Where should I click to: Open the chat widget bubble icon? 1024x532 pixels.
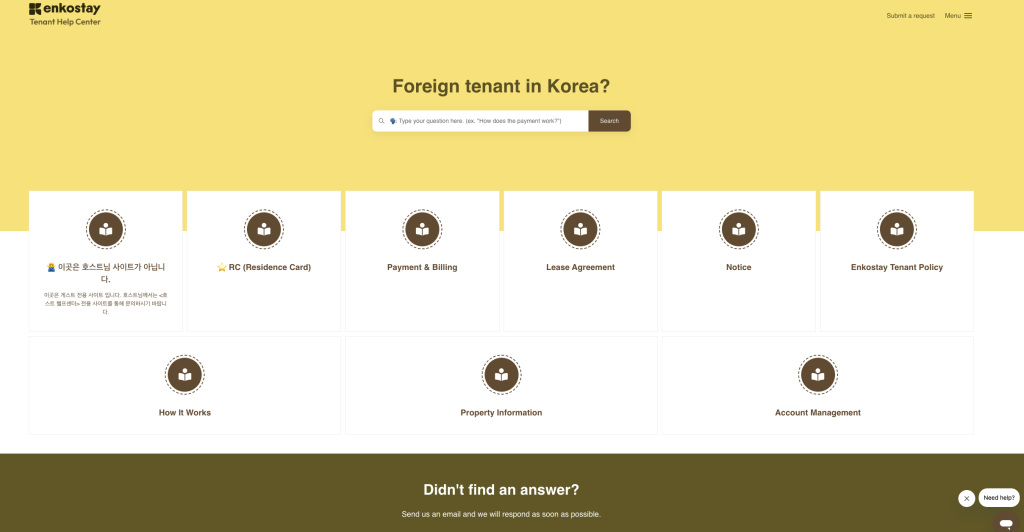coord(1006,523)
